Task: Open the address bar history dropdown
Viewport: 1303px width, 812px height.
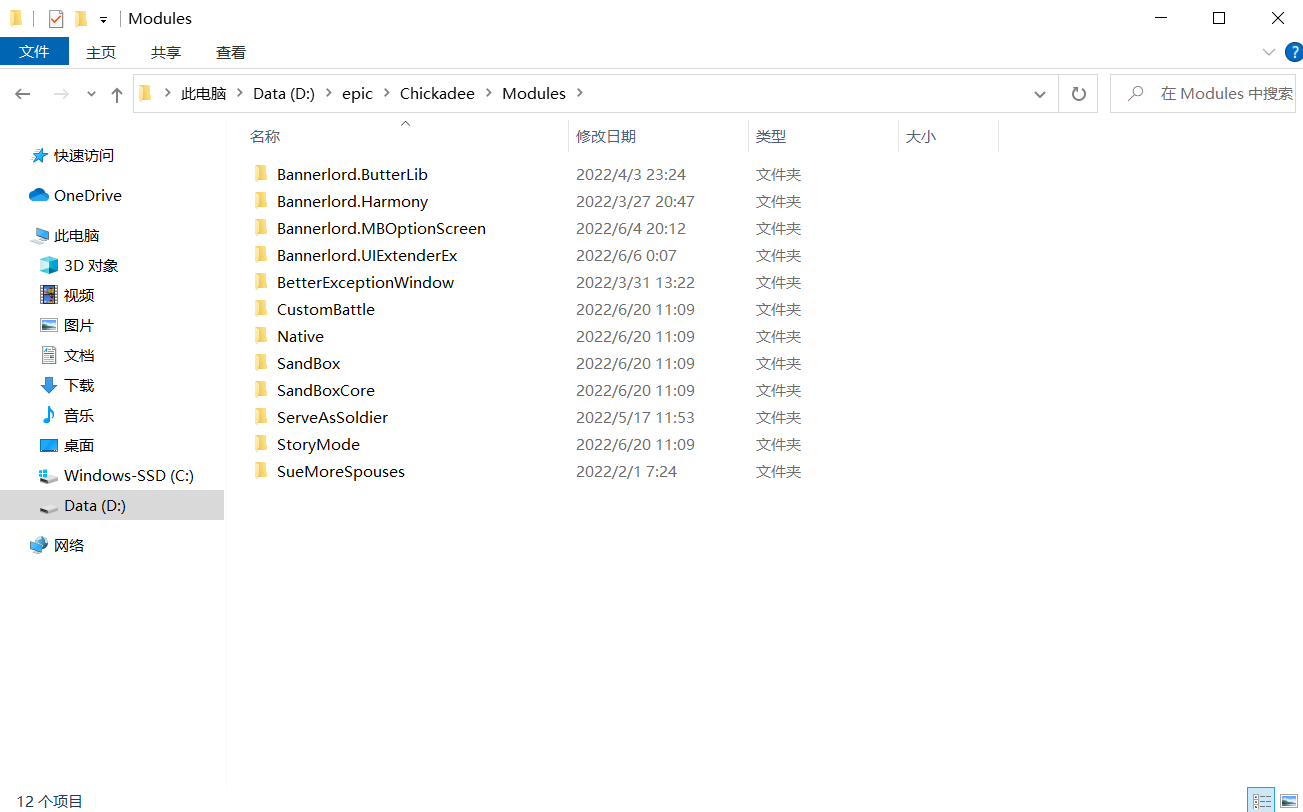Action: click(x=1039, y=94)
